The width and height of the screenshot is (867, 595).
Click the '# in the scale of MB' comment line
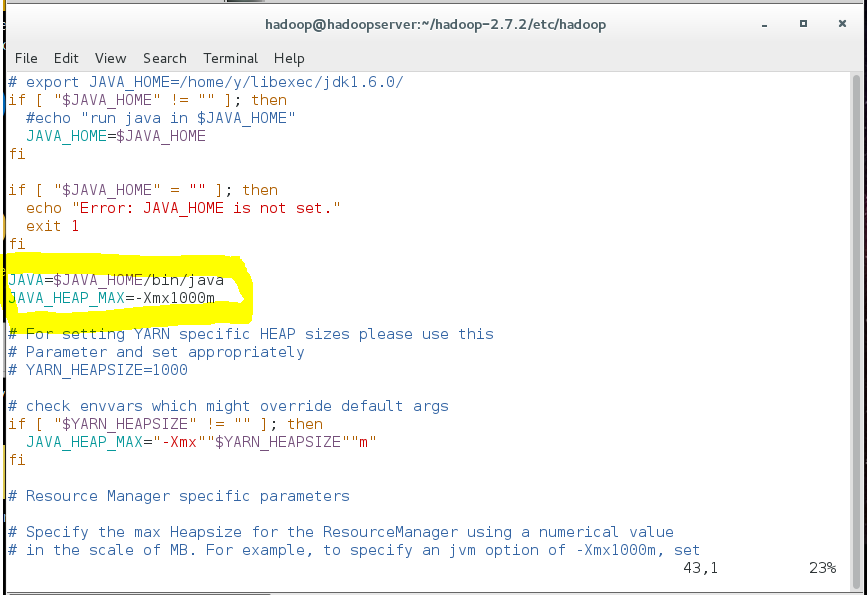pos(354,550)
